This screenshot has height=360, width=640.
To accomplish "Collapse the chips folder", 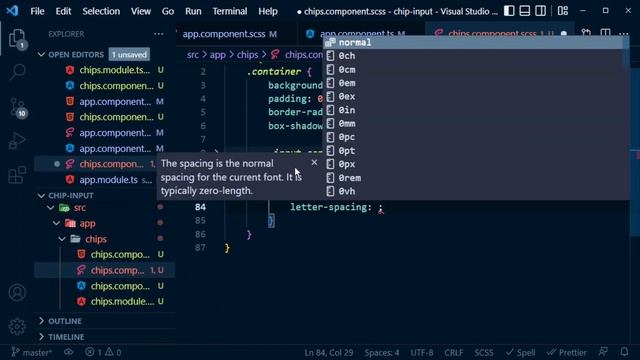I will pyautogui.click(x=62, y=239).
